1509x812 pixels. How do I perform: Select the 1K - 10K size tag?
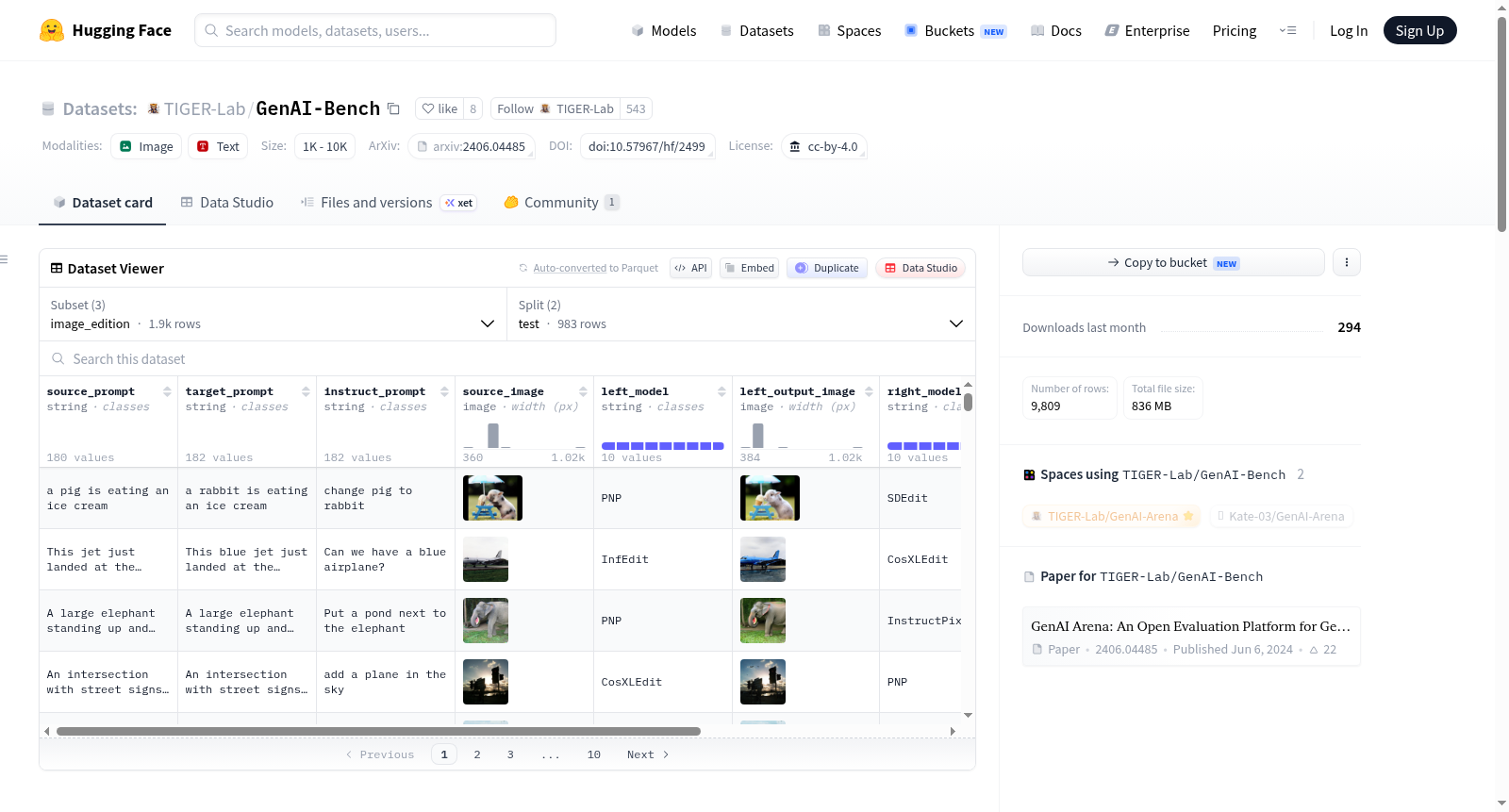pyautogui.click(x=324, y=146)
